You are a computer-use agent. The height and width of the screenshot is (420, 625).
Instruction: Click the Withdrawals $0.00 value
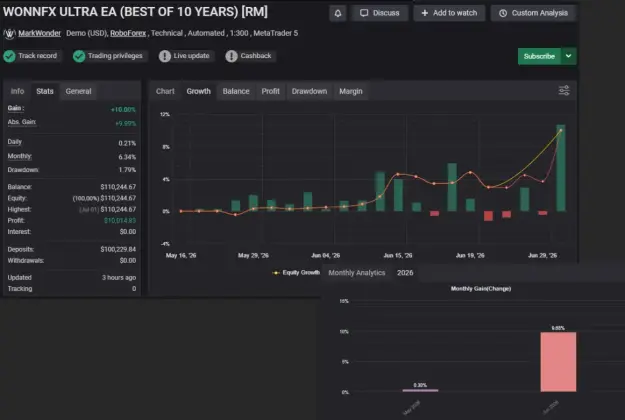[x=128, y=261]
